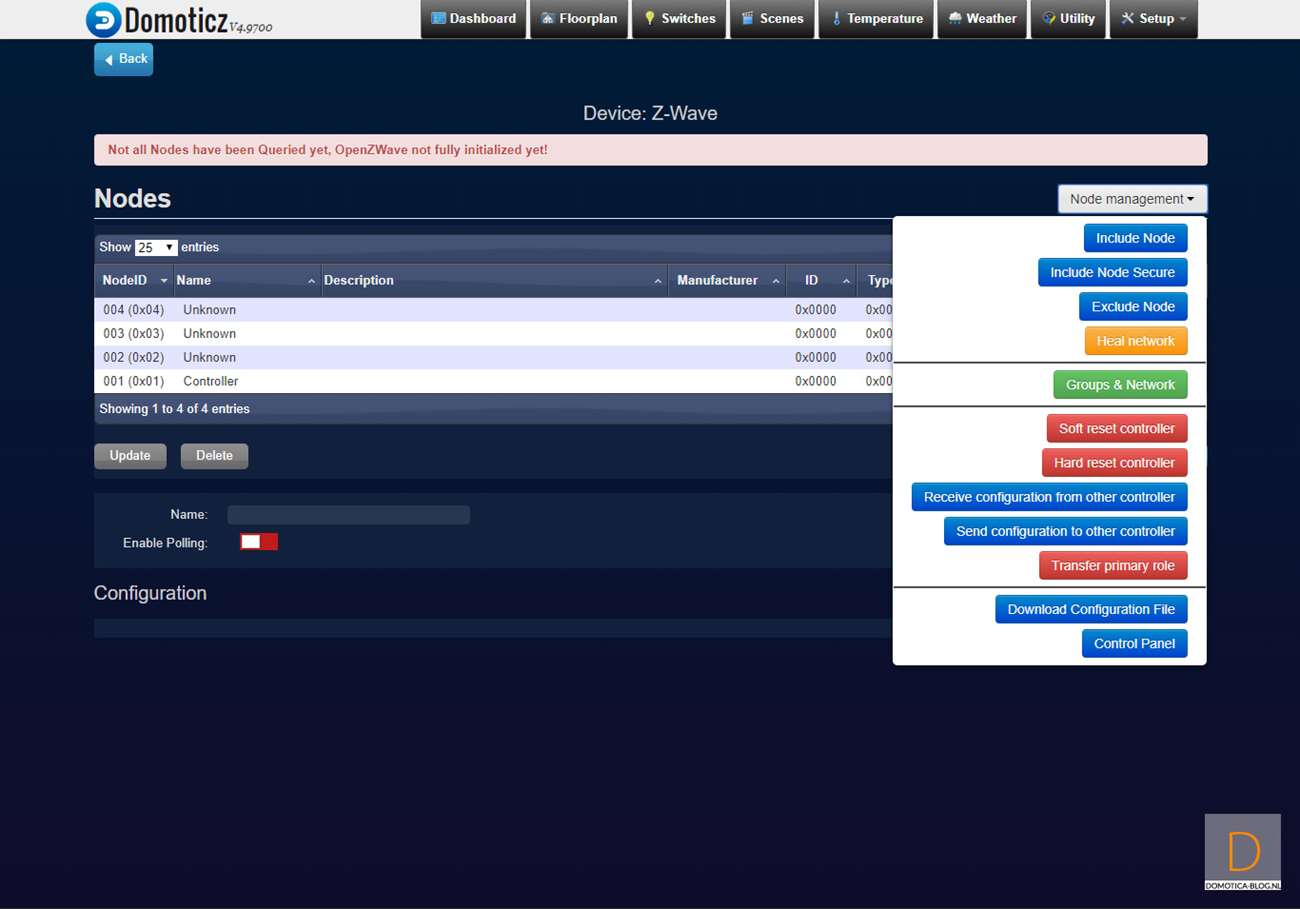
Task: Select Exclude Node
Action: click(1133, 306)
